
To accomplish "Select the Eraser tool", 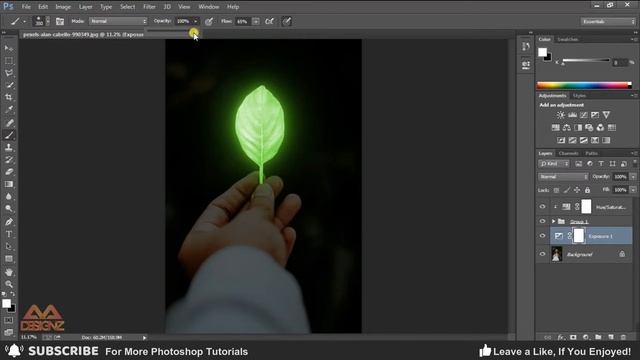I will pos(9,172).
